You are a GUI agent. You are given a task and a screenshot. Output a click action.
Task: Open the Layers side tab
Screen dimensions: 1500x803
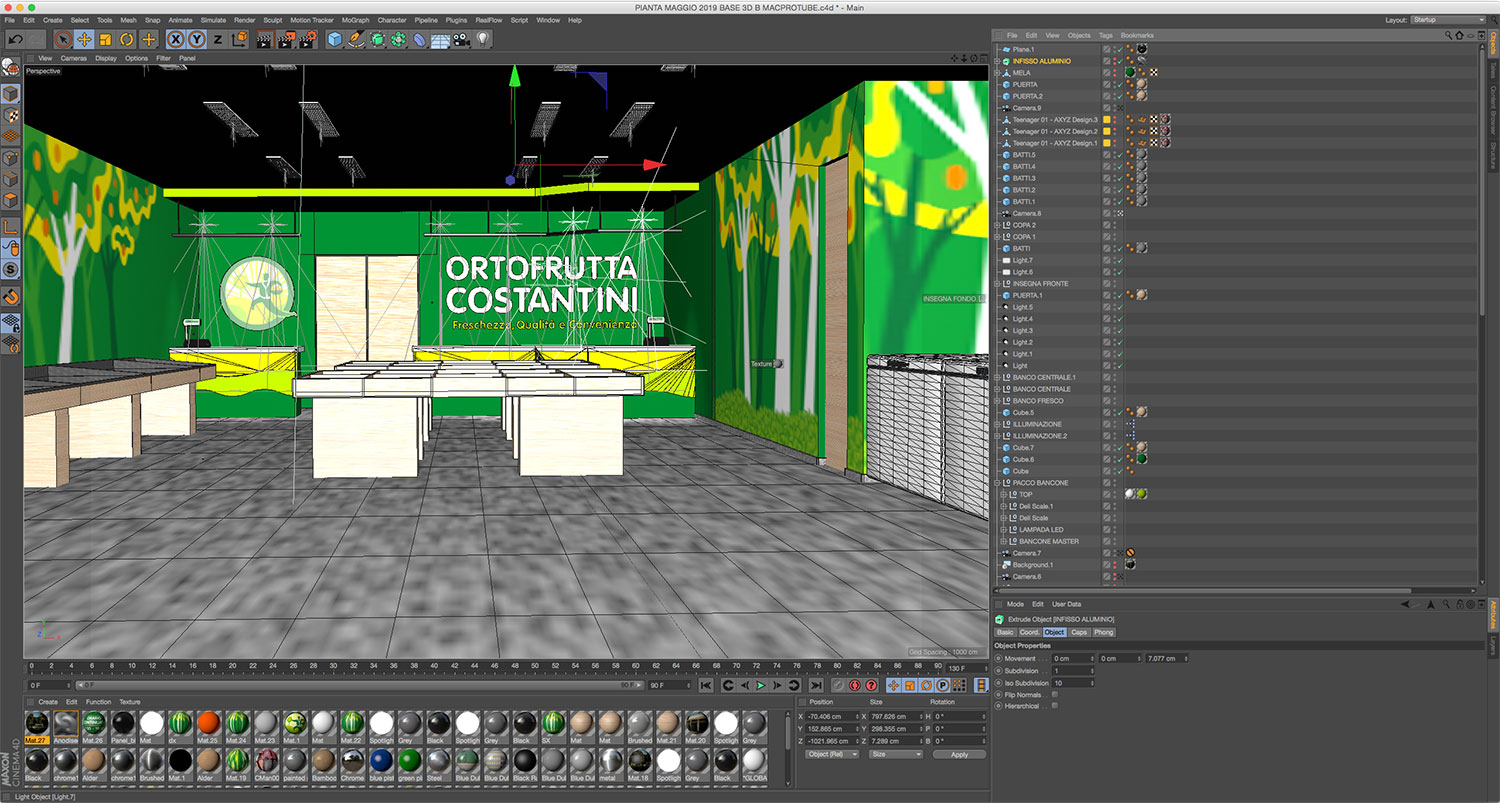1493,644
